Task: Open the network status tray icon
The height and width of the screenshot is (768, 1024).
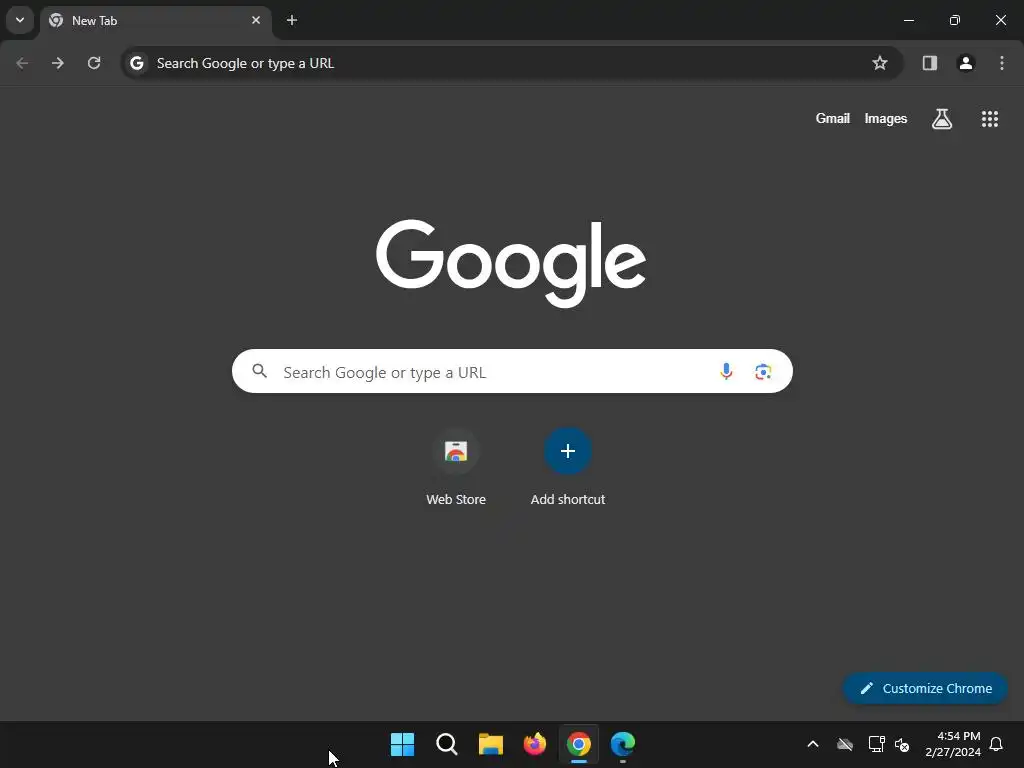Action: pos(876,744)
